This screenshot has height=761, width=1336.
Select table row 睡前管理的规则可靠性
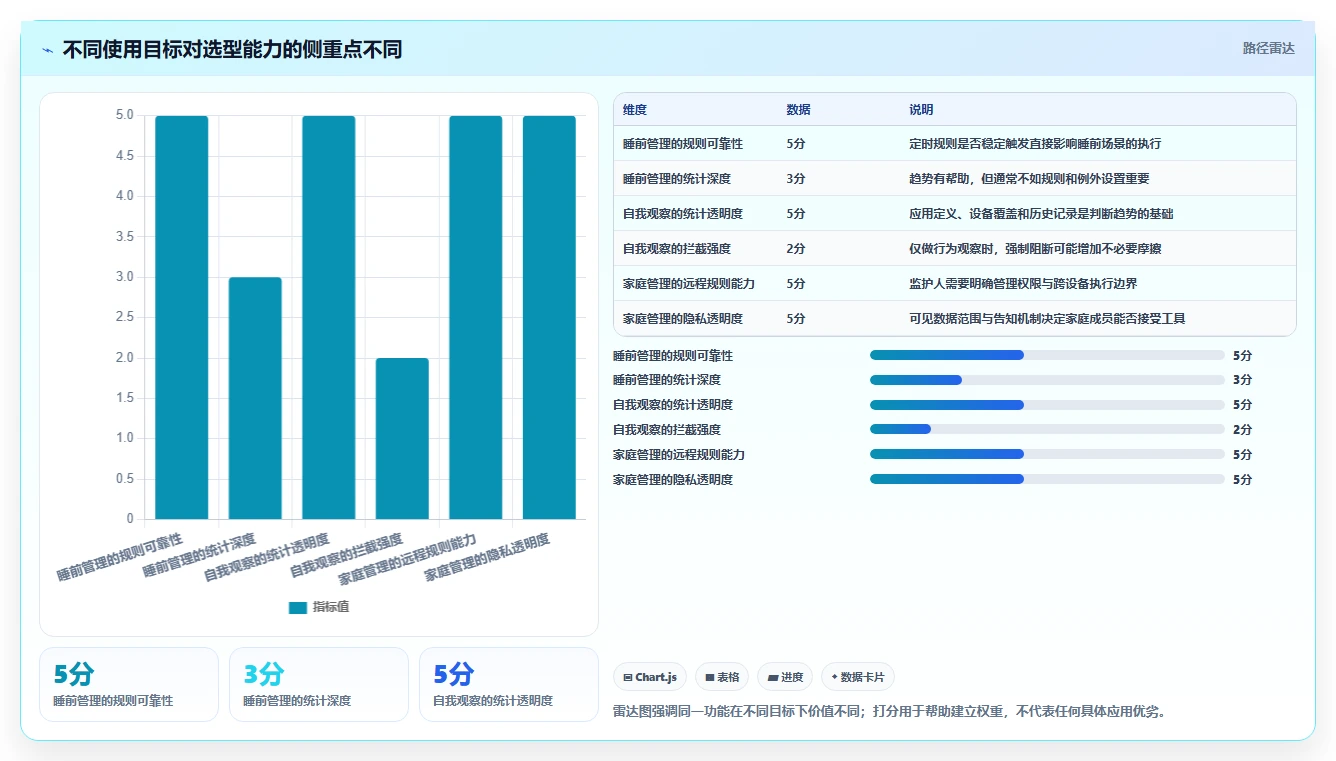tap(954, 144)
